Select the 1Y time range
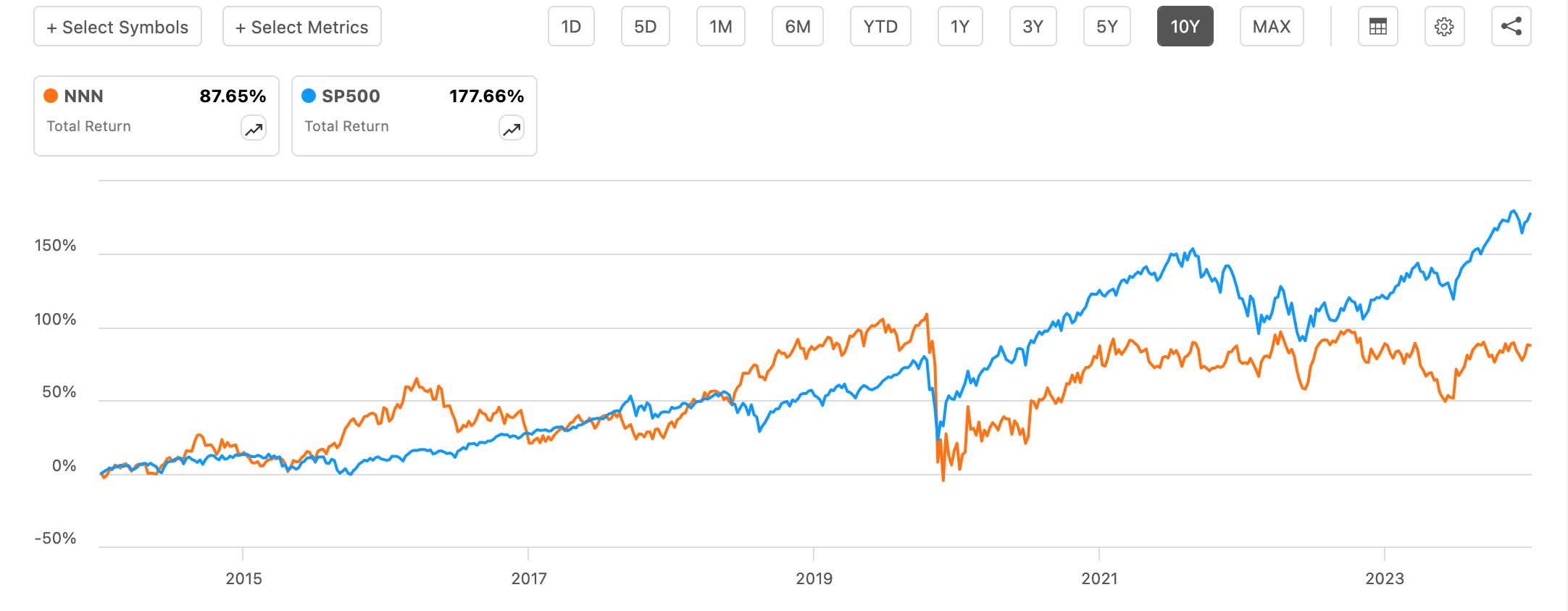 pyautogui.click(x=959, y=25)
